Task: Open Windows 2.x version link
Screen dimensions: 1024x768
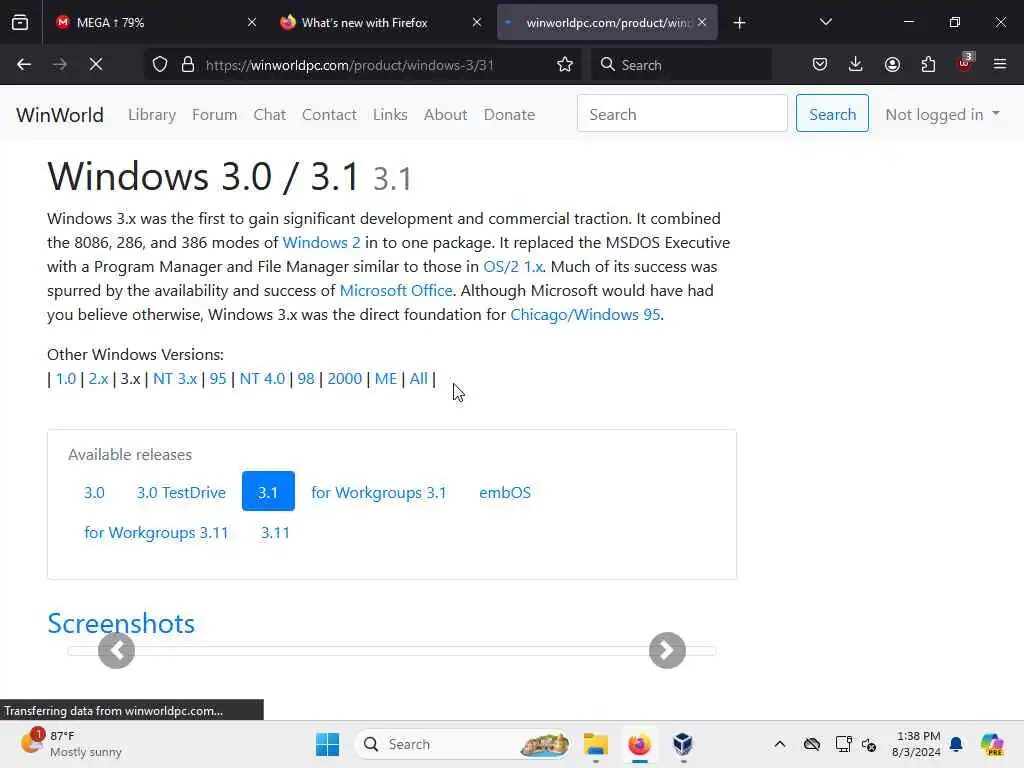Action: 98,379
